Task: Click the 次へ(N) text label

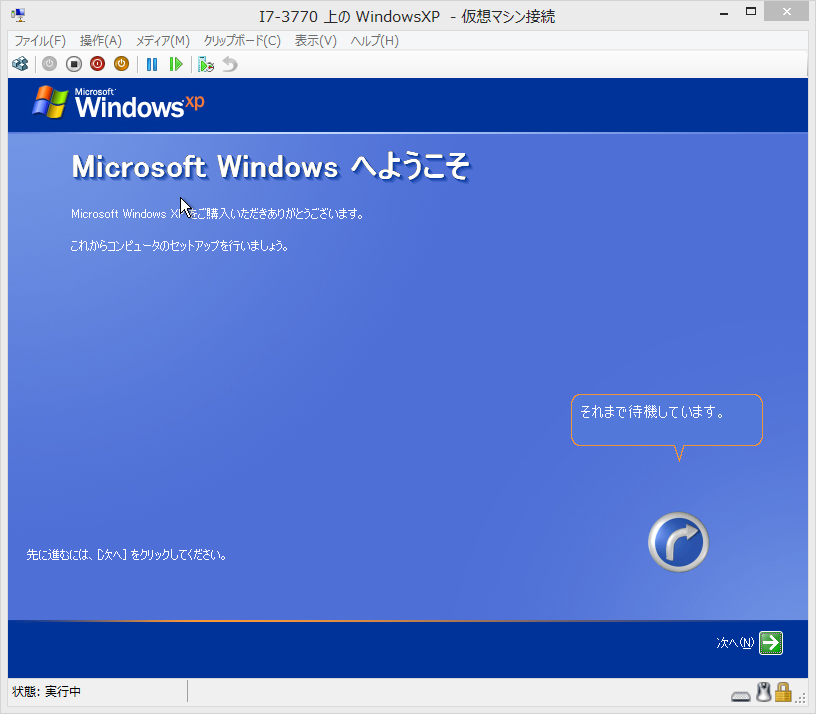Action: coord(735,643)
